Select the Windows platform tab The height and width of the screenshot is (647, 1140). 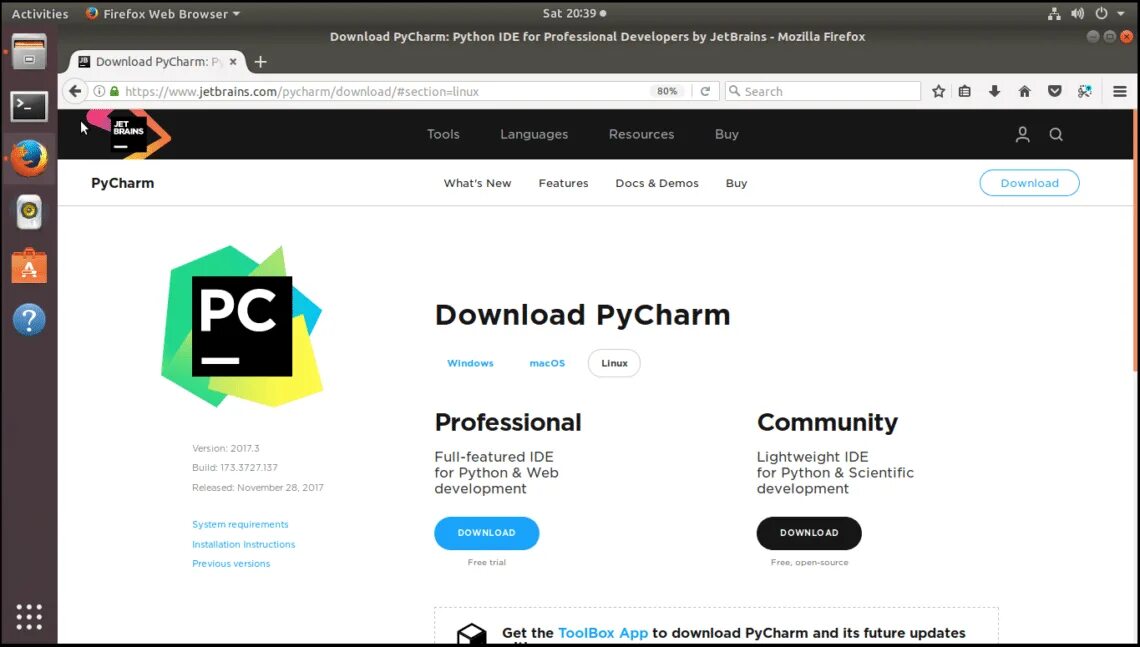point(470,363)
